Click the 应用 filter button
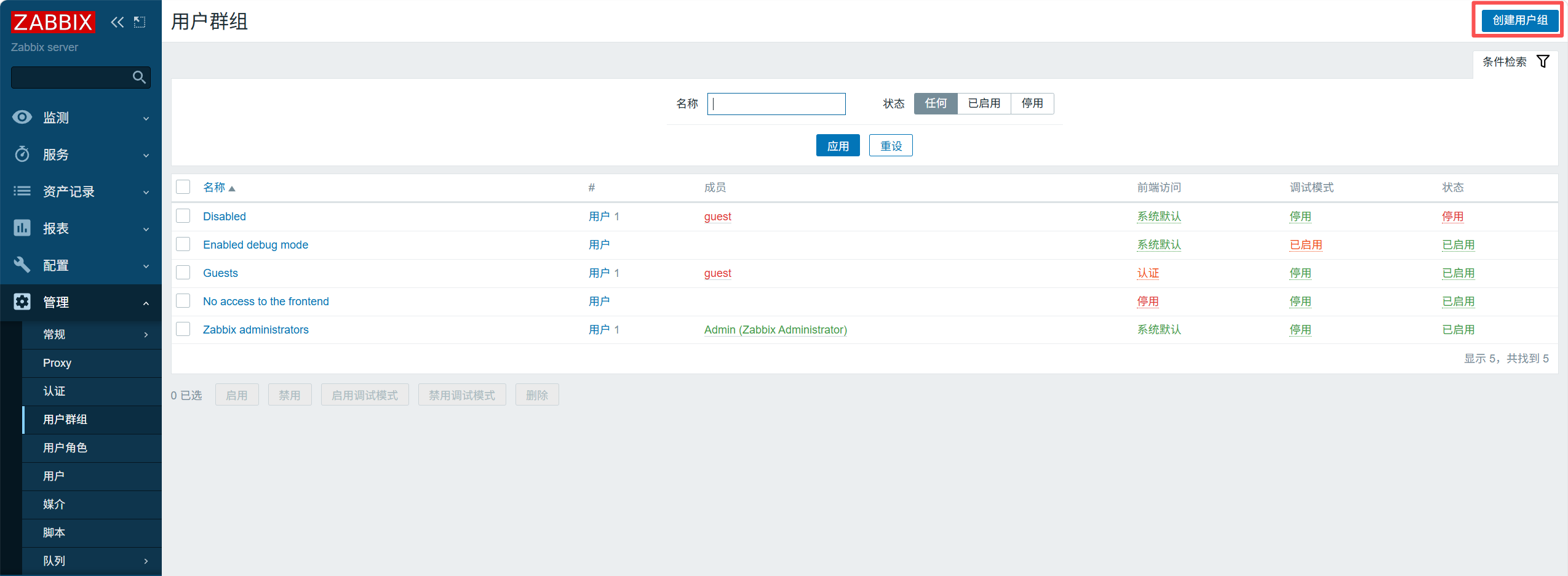This screenshot has height=576, width=1568. 838,146
